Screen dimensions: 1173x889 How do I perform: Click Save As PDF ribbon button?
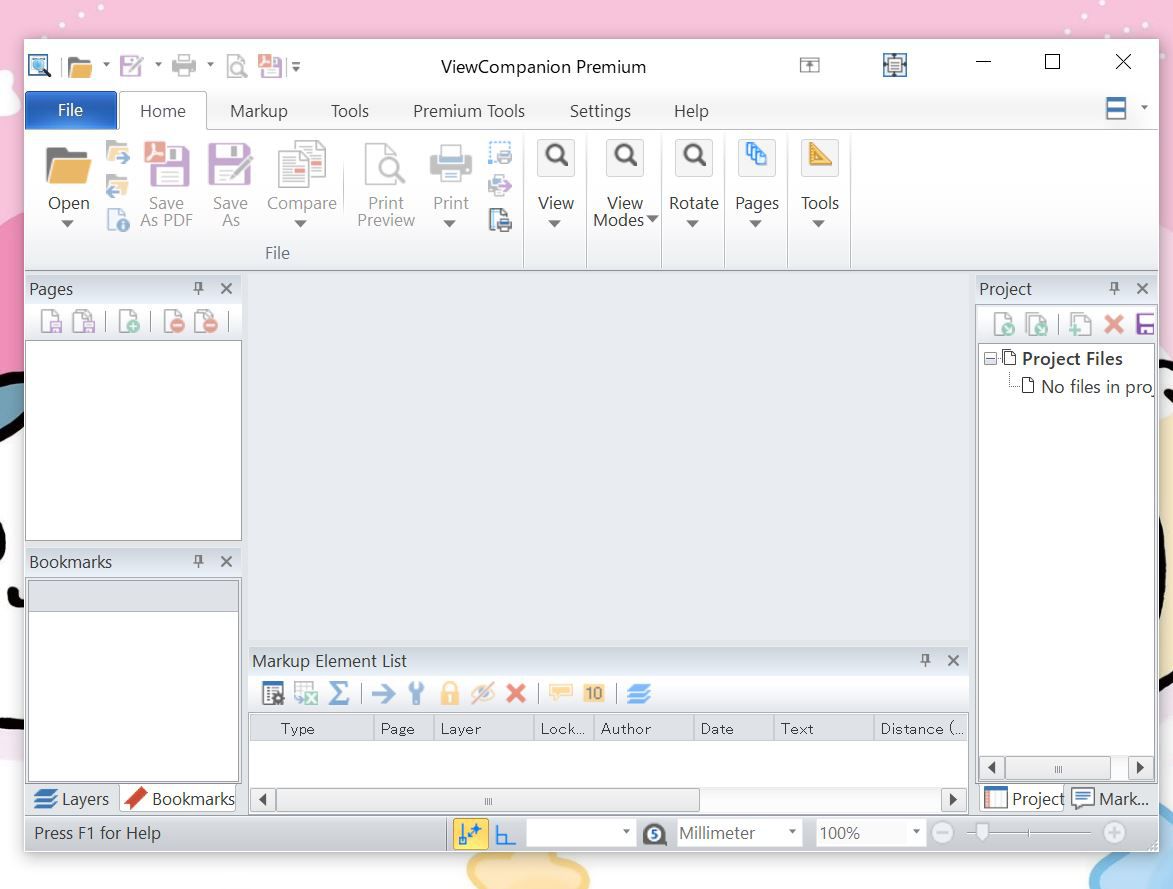166,184
